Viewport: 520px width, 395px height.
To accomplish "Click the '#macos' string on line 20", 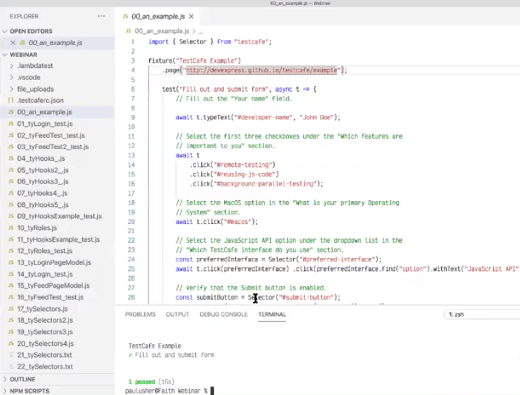I will click(237, 222).
